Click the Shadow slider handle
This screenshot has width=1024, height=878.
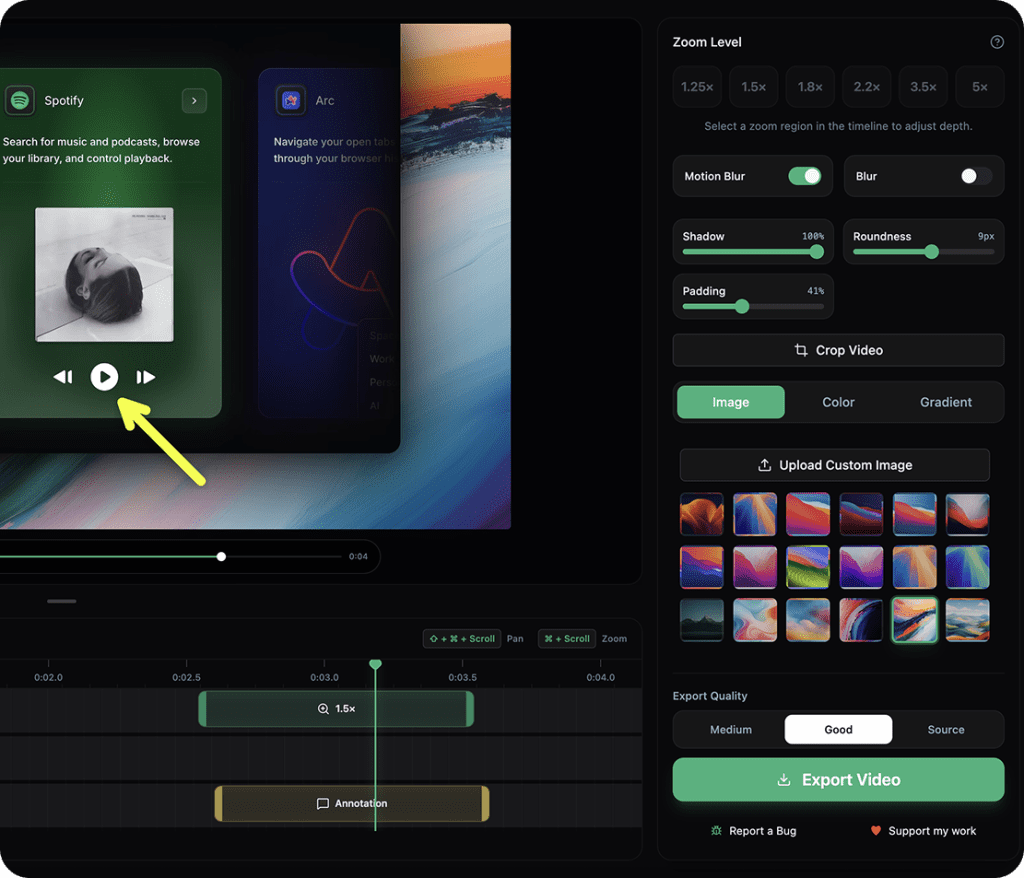coord(816,253)
